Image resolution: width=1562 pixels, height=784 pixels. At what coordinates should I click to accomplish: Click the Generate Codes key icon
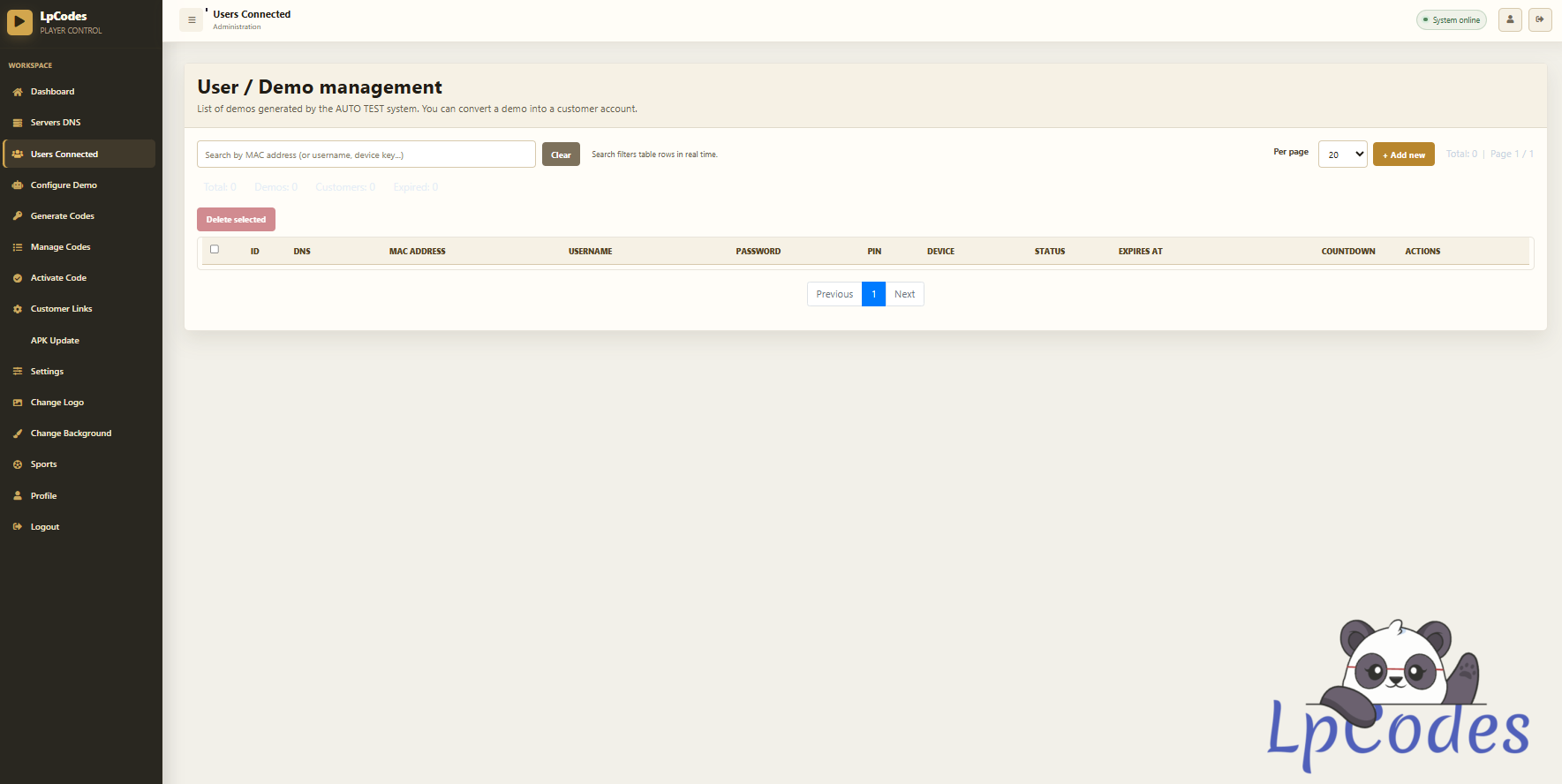pos(18,216)
